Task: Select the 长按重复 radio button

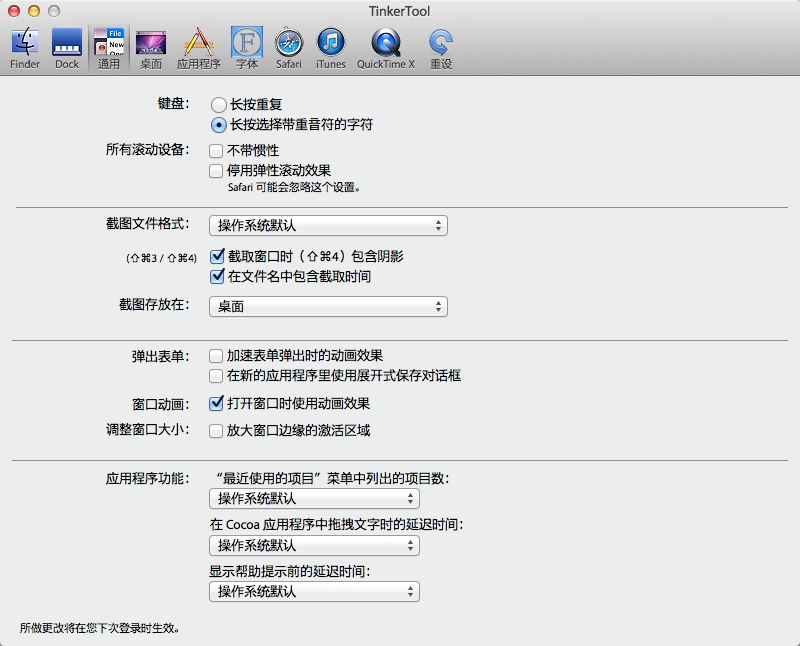Action: [x=218, y=105]
